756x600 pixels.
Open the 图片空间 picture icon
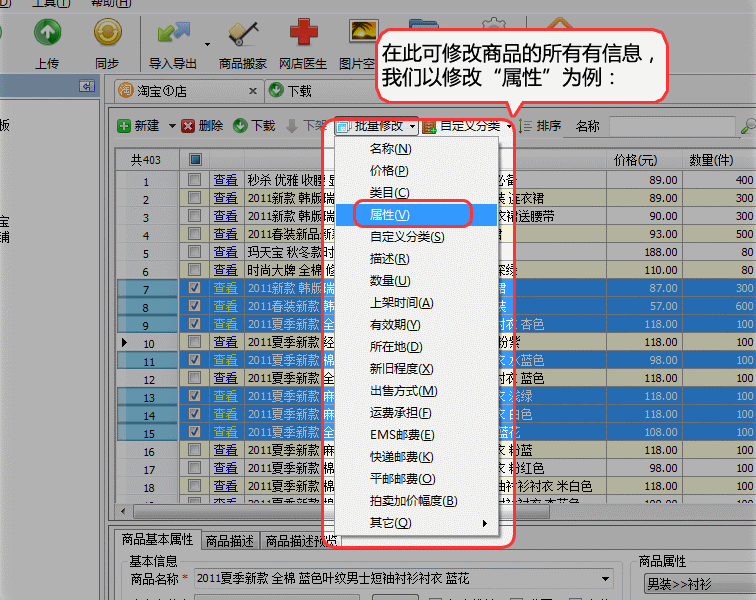click(x=363, y=32)
